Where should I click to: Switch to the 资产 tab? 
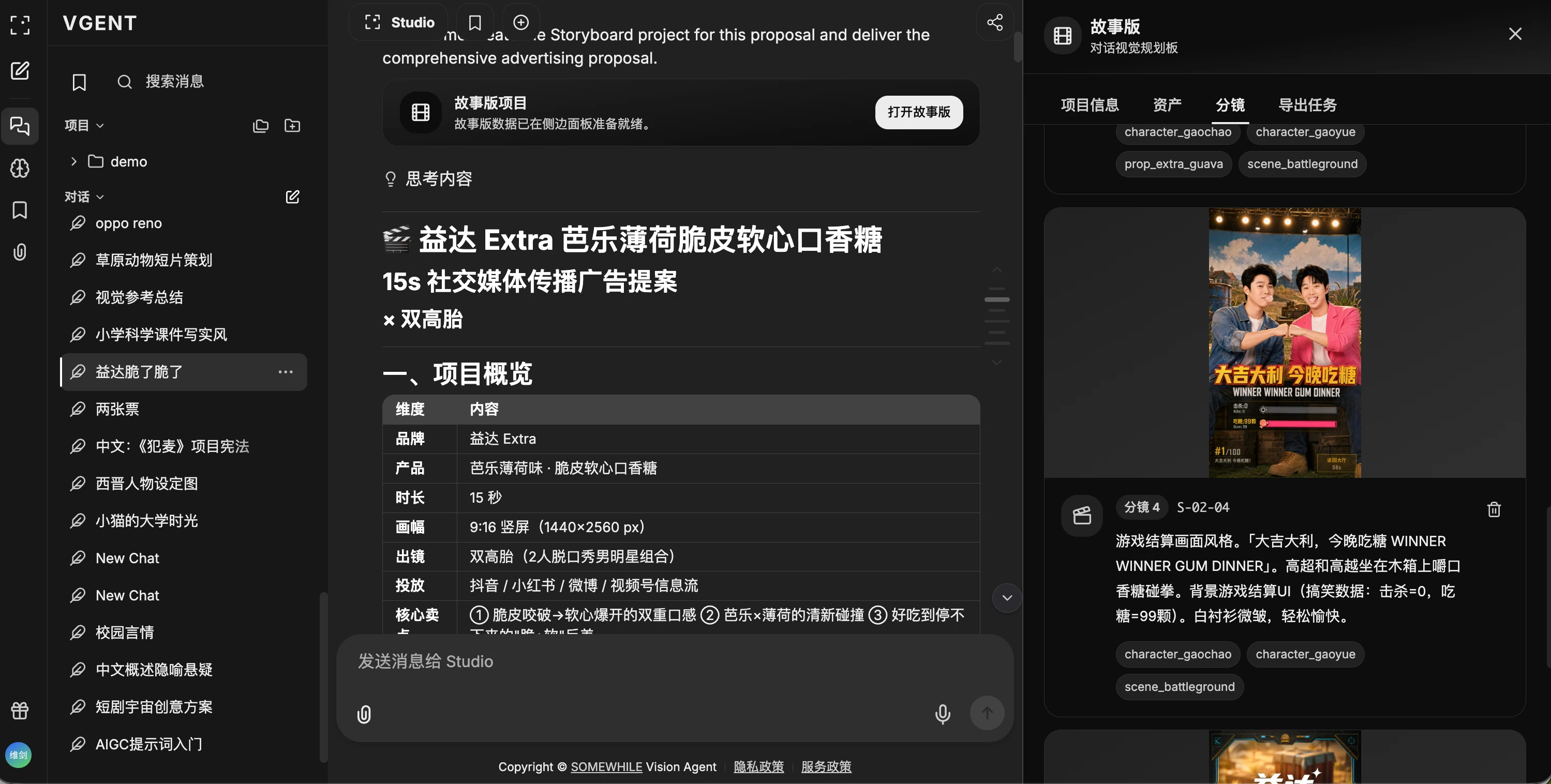pyautogui.click(x=1167, y=104)
